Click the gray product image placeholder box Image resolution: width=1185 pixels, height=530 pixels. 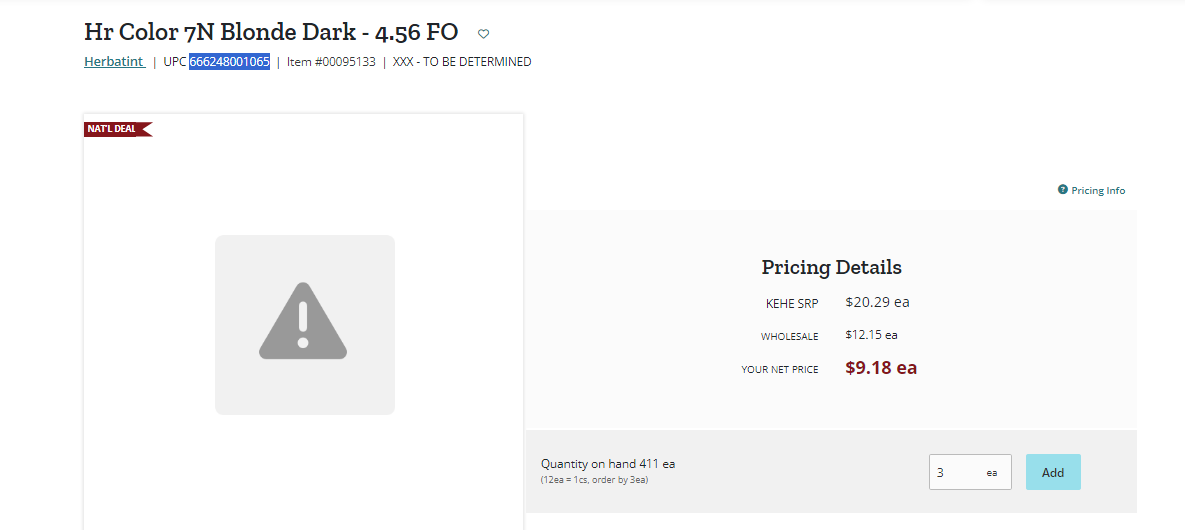point(305,325)
